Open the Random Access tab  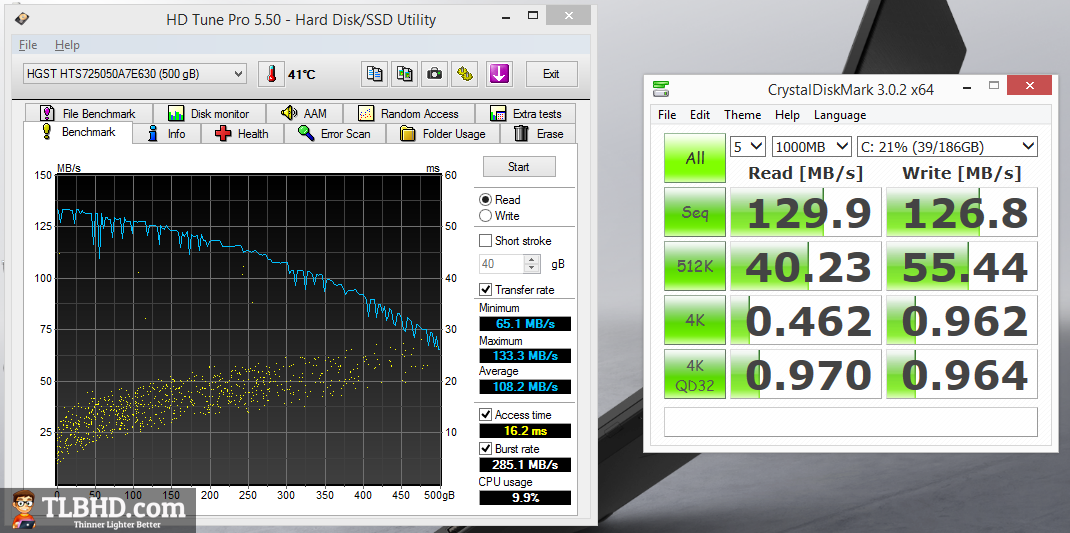[x=408, y=113]
